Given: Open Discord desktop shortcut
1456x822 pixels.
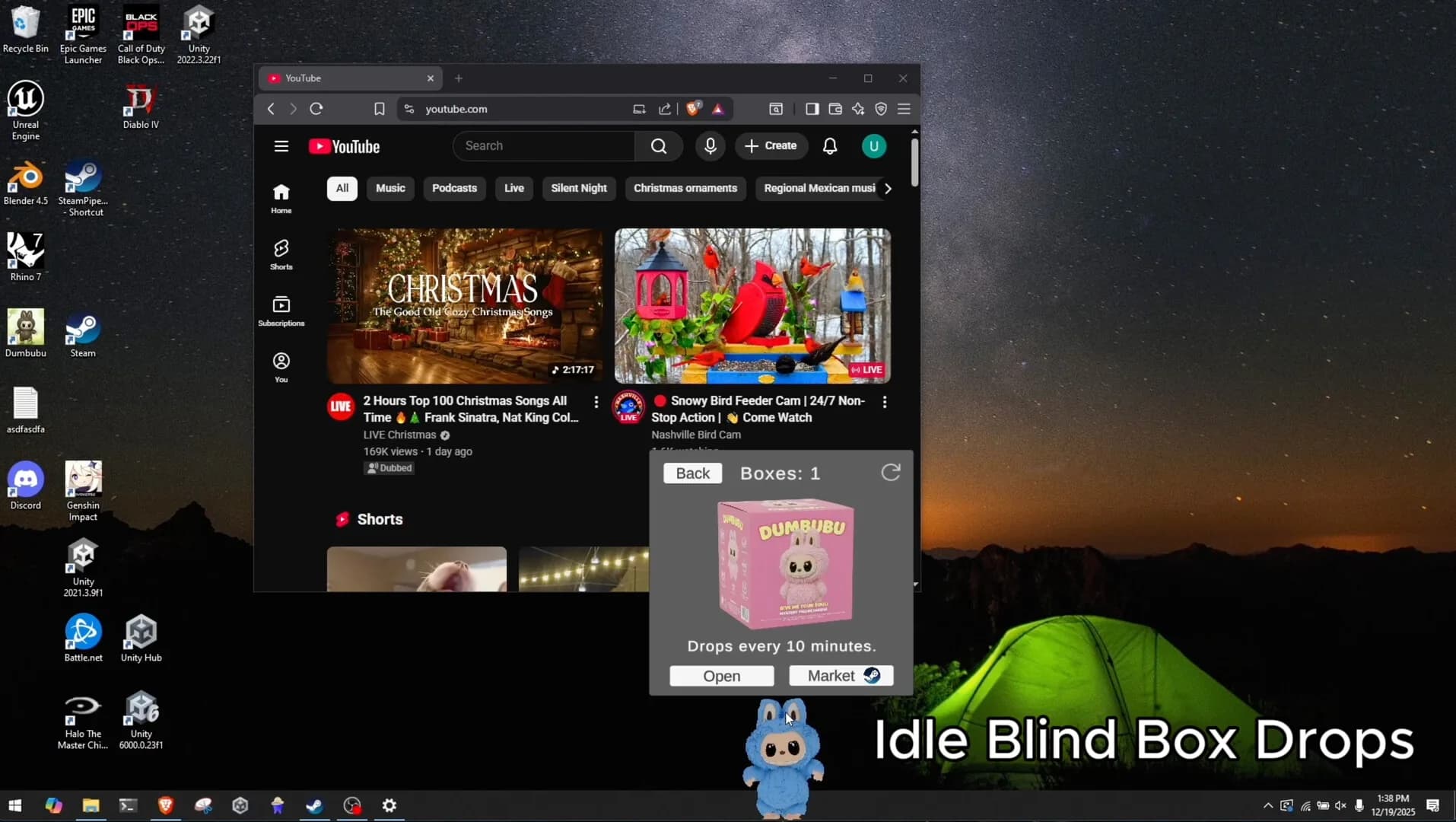Looking at the screenshot, I should 26,486.
